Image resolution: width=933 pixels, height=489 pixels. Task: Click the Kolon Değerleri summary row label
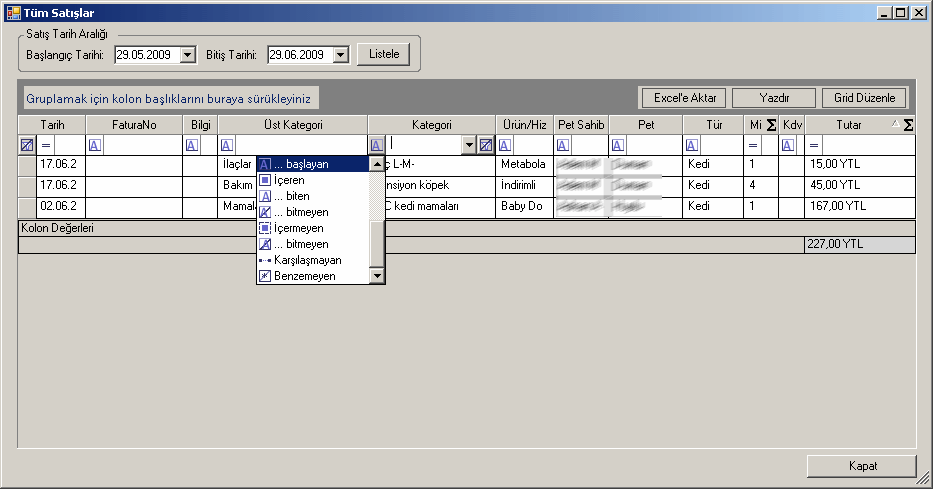(57, 228)
